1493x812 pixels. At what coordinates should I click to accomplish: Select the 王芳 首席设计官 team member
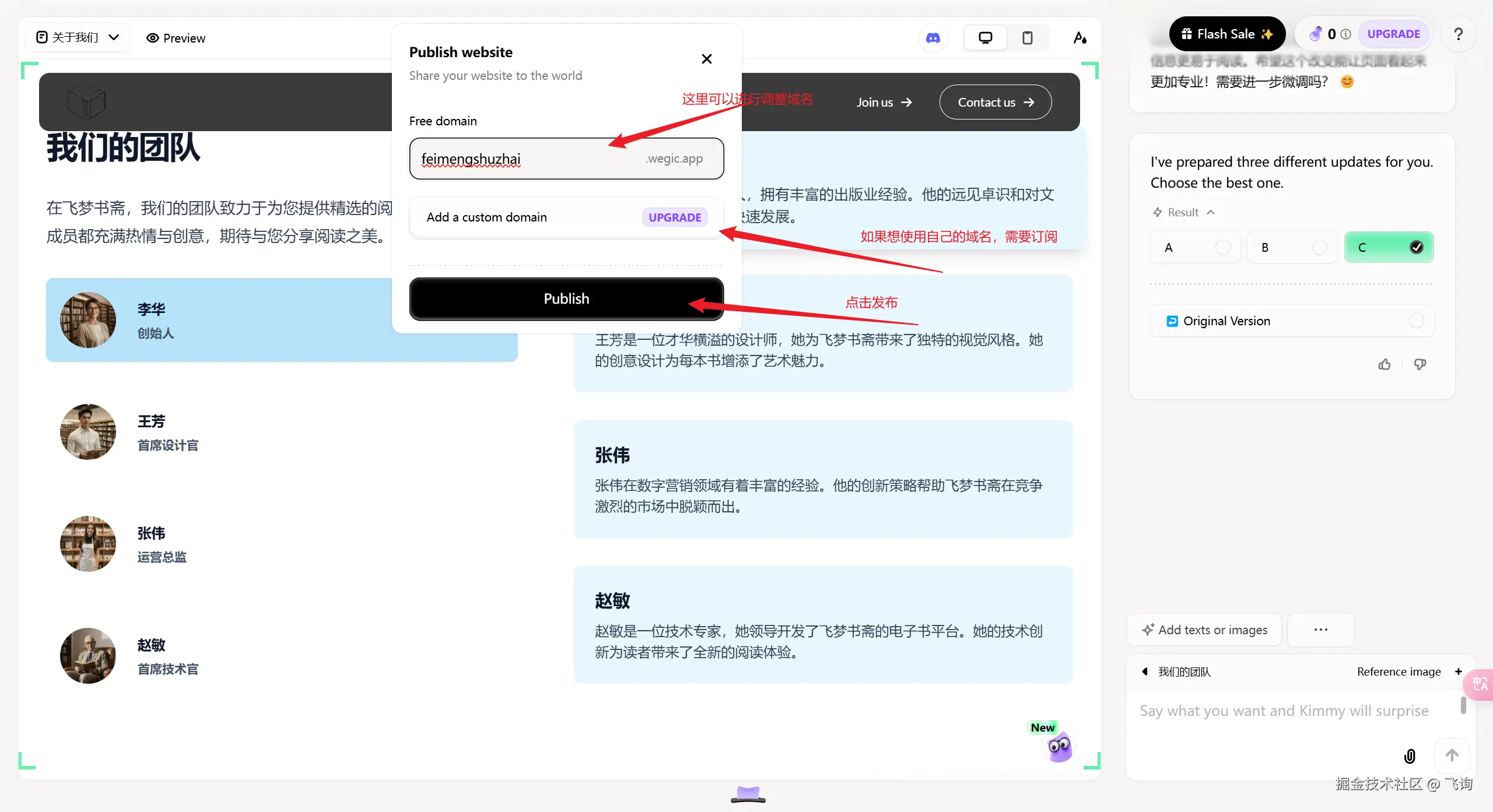[168, 433]
